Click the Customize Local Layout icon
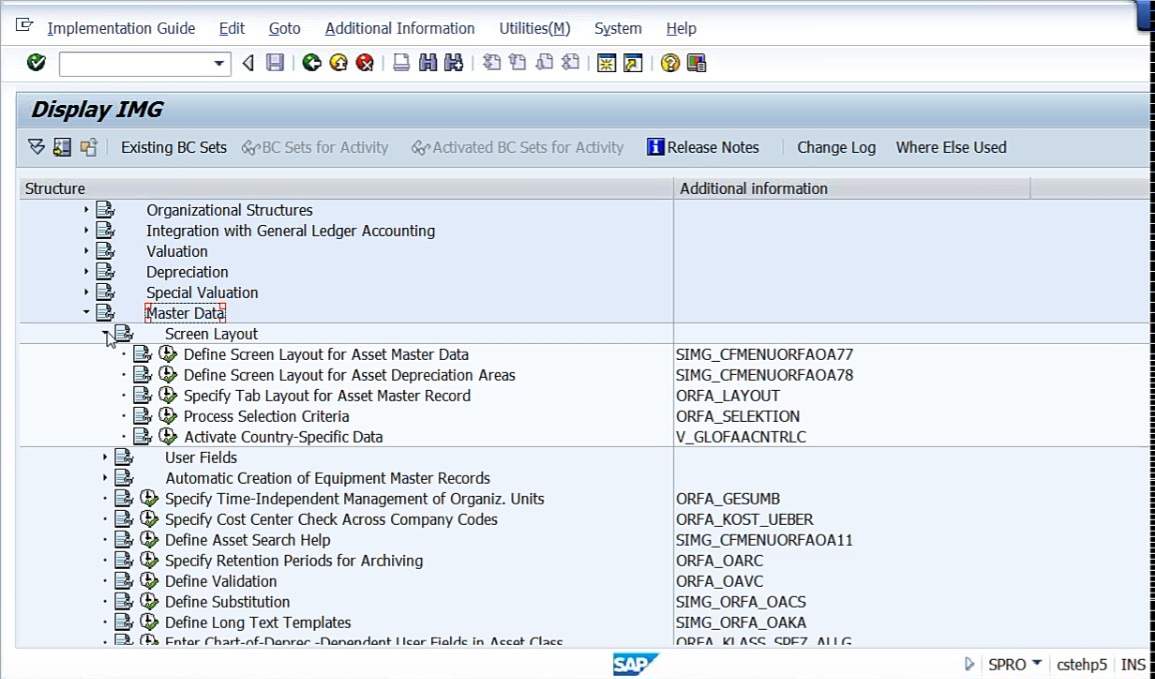1155x679 pixels. [x=696, y=63]
